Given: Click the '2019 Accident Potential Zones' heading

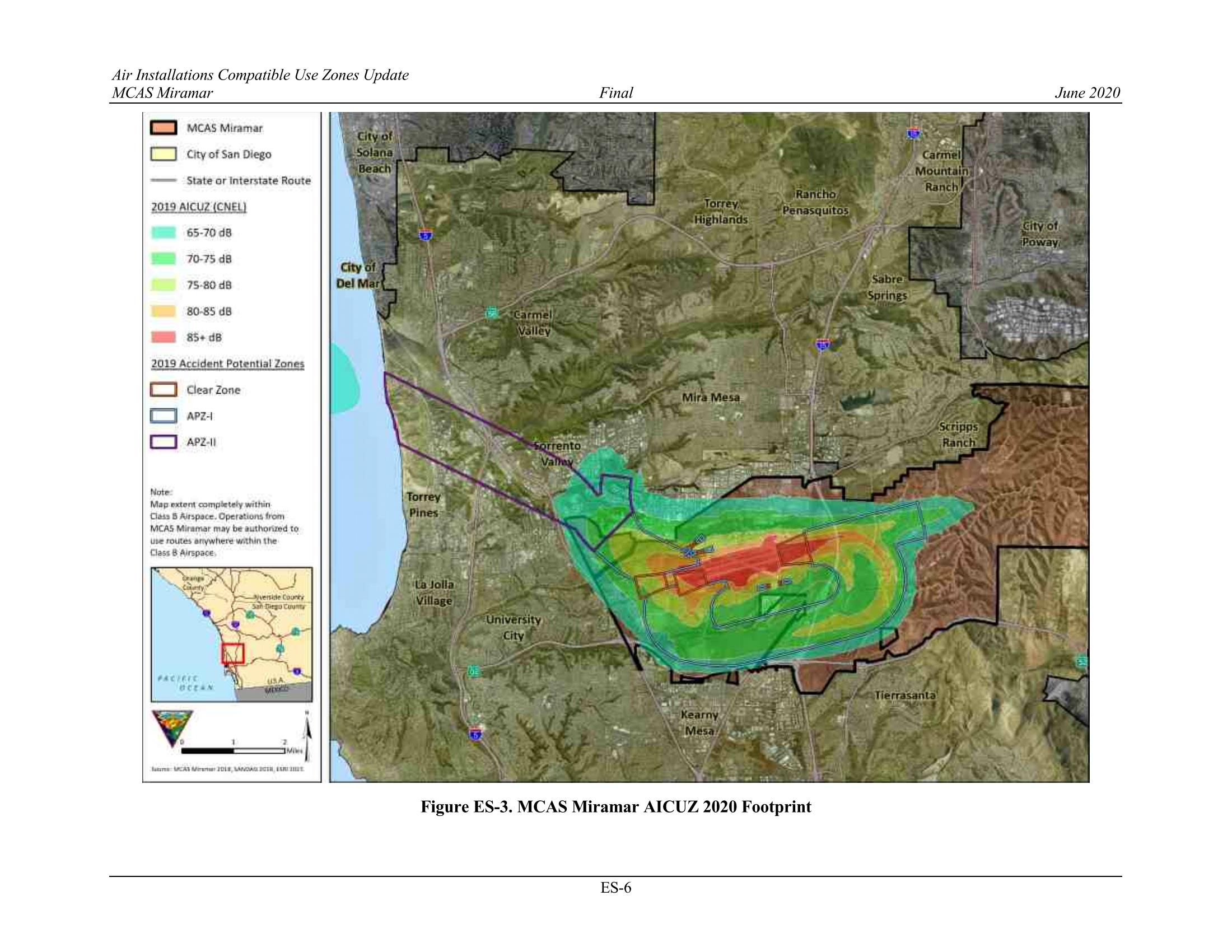Looking at the screenshot, I should (x=227, y=364).
